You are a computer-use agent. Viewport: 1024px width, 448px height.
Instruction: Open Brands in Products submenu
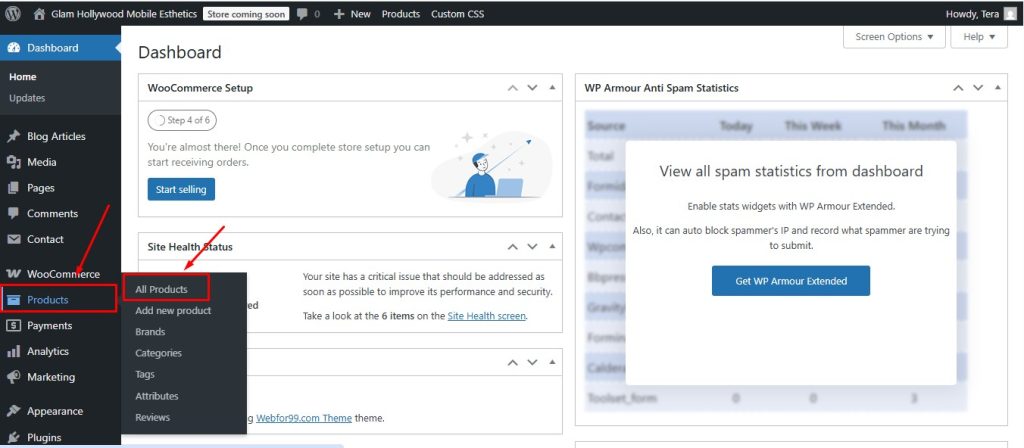click(150, 332)
